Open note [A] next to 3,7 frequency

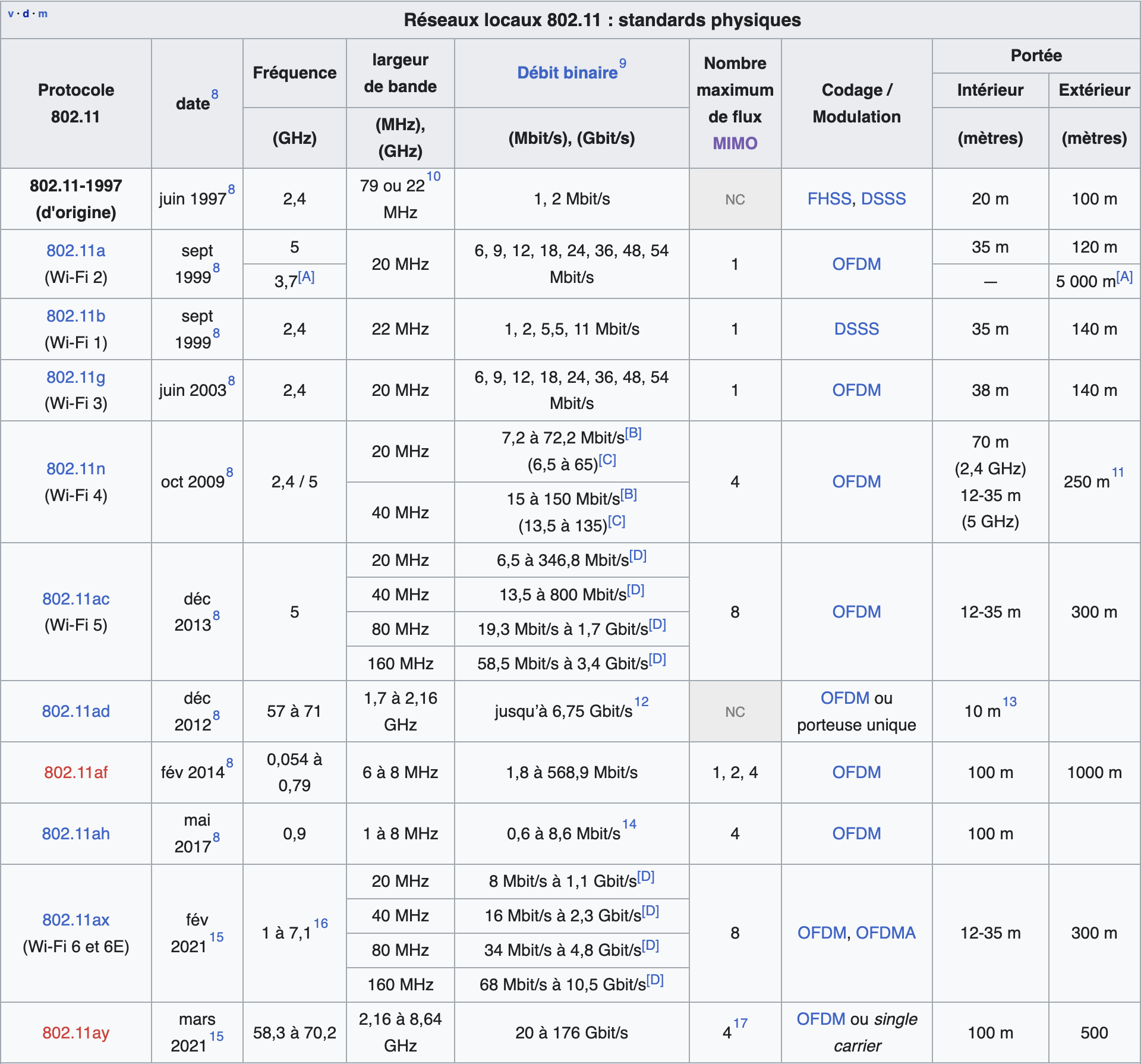coord(307,276)
